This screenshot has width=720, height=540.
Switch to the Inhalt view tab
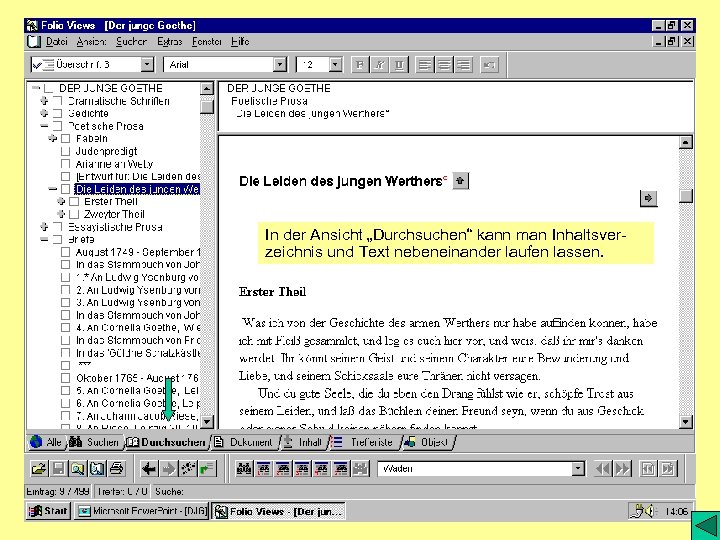tap(303, 442)
